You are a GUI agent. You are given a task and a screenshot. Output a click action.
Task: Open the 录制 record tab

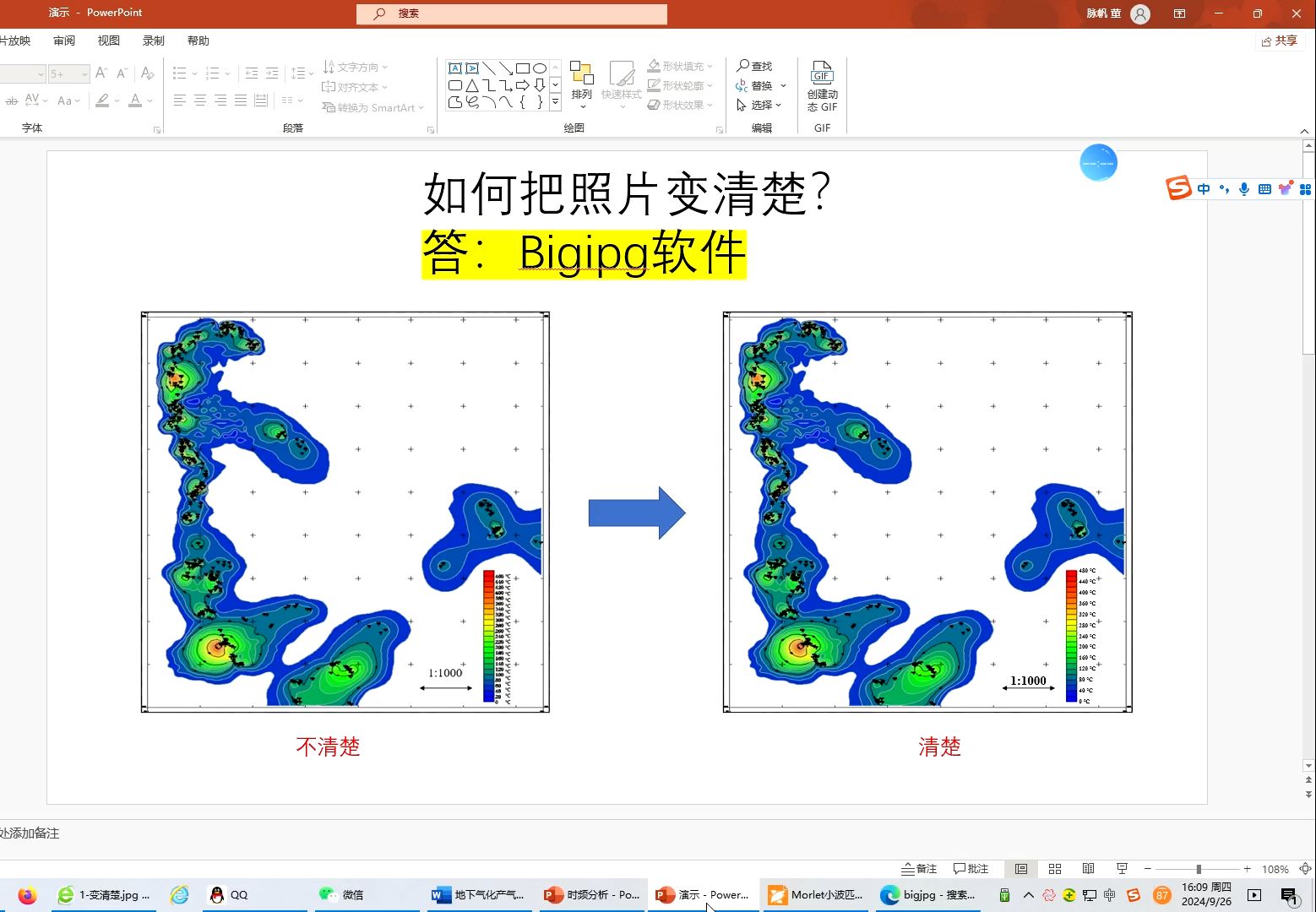(154, 41)
